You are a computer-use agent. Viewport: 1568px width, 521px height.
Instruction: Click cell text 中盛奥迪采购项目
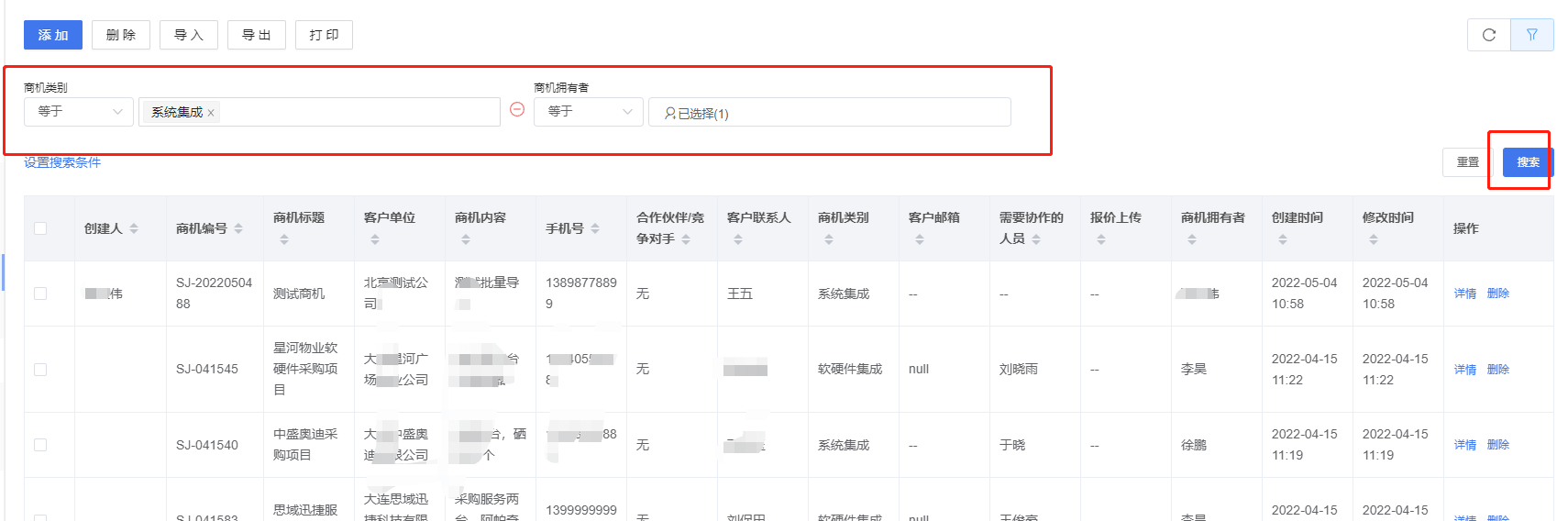305,445
